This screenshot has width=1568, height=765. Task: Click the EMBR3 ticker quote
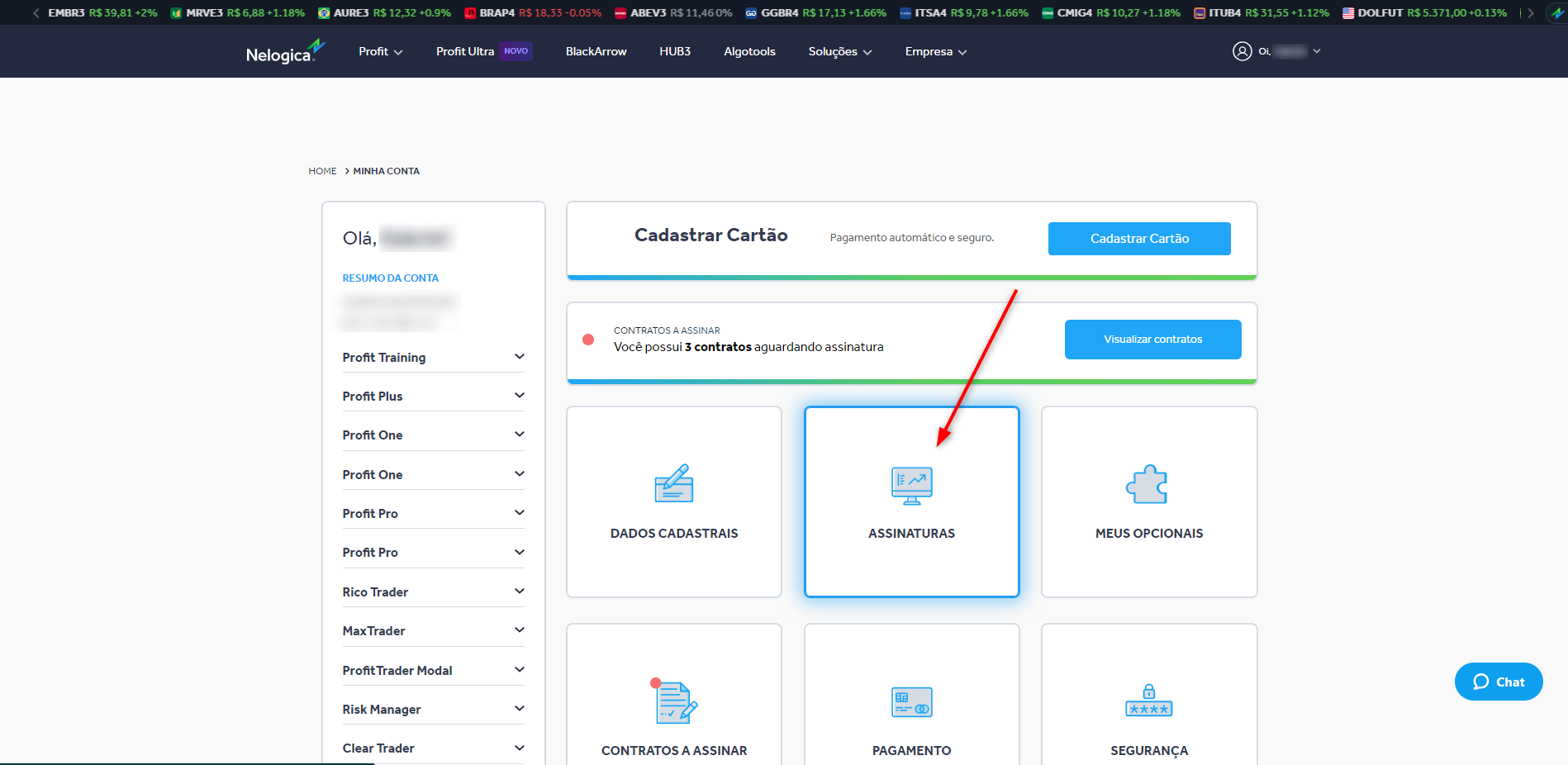click(x=102, y=12)
